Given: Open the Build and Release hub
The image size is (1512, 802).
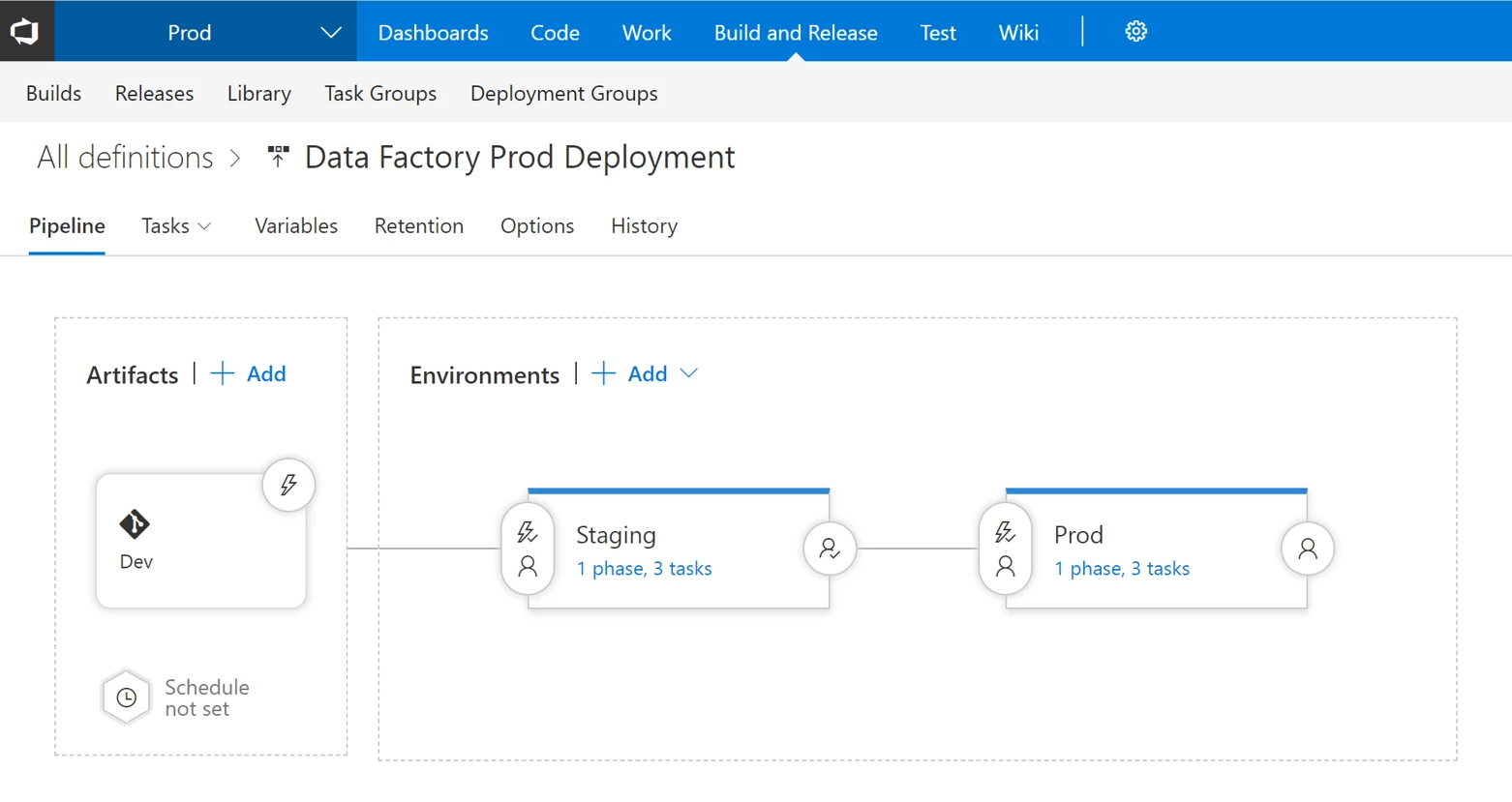Looking at the screenshot, I should (x=796, y=32).
